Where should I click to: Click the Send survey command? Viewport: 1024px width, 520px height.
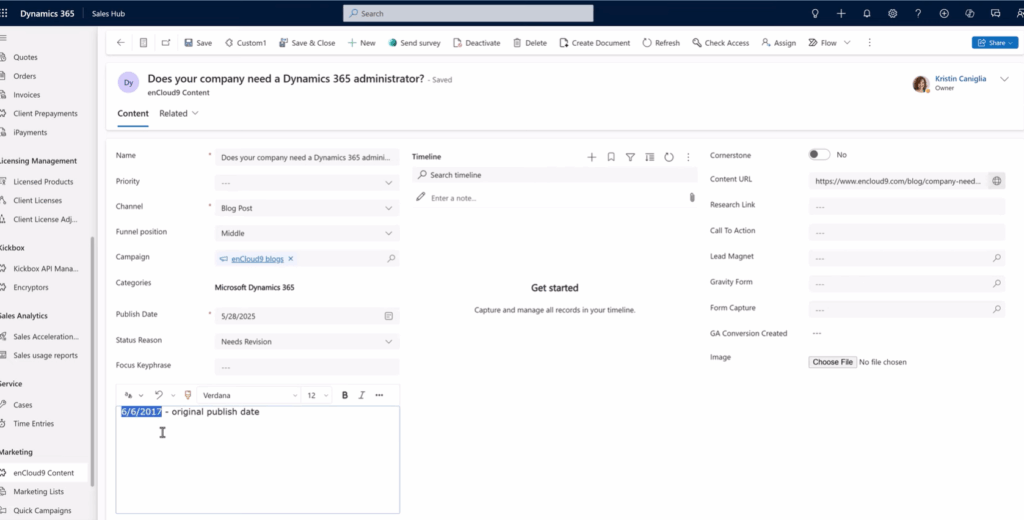(x=414, y=42)
